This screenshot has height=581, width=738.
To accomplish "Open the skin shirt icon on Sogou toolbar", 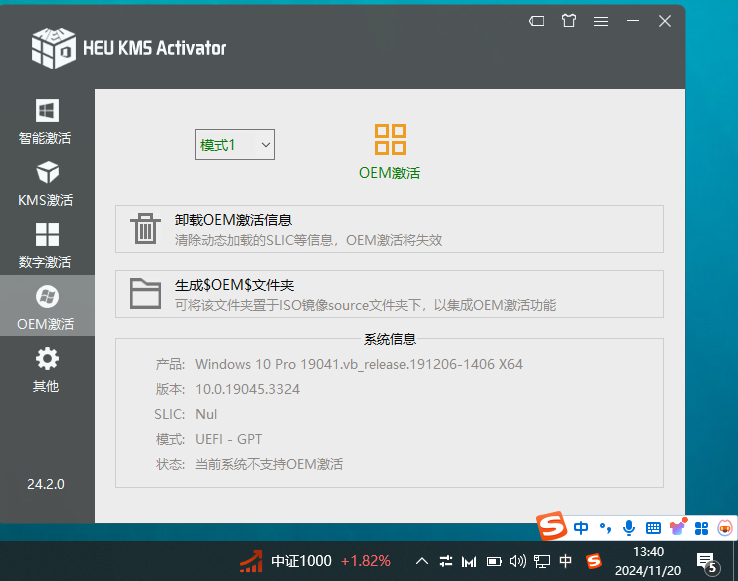I will [678, 527].
